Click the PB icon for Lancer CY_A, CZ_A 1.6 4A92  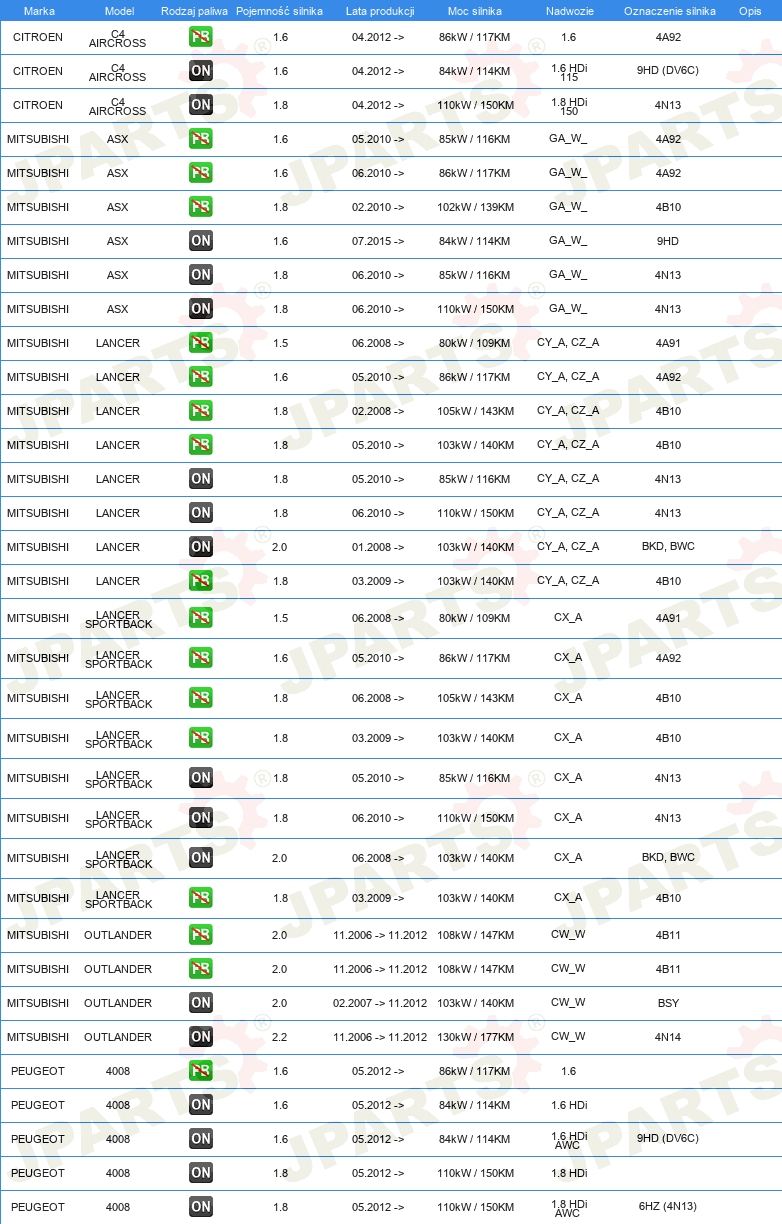[201, 377]
